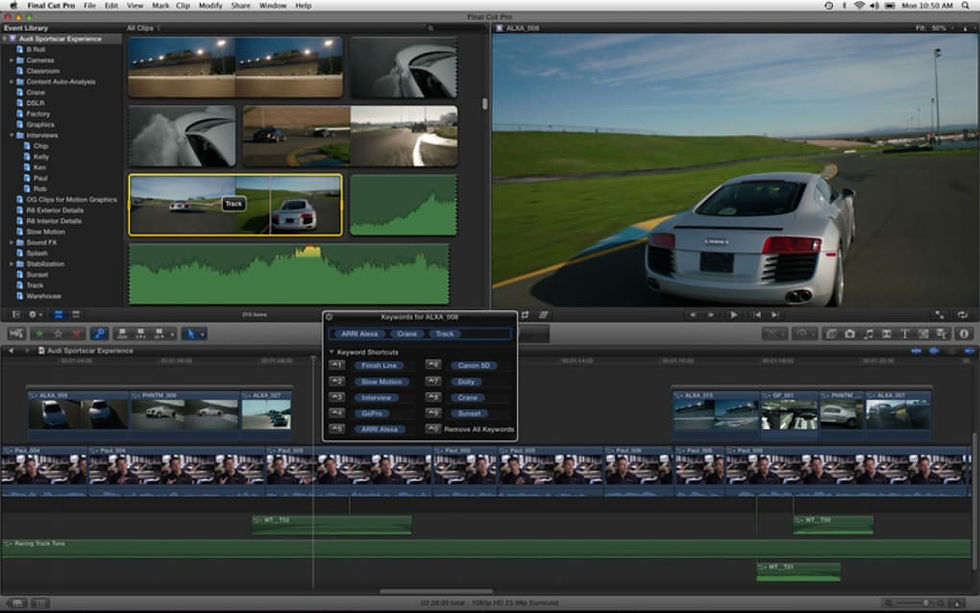Switch the event browser to list view
This screenshot has height=613, width=980.
point(75,316)
